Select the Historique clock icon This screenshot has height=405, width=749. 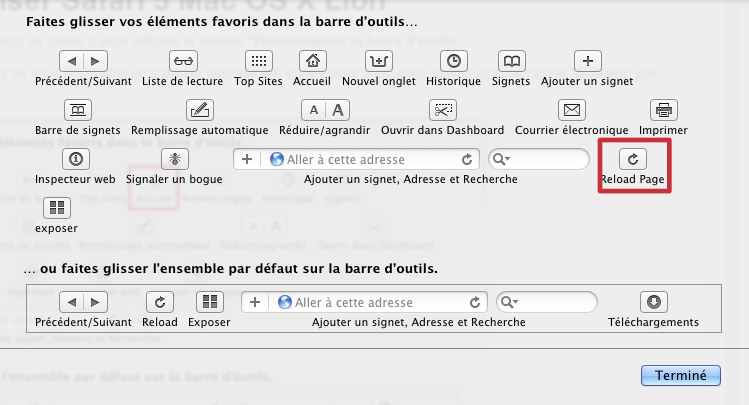tap(453, 61)
